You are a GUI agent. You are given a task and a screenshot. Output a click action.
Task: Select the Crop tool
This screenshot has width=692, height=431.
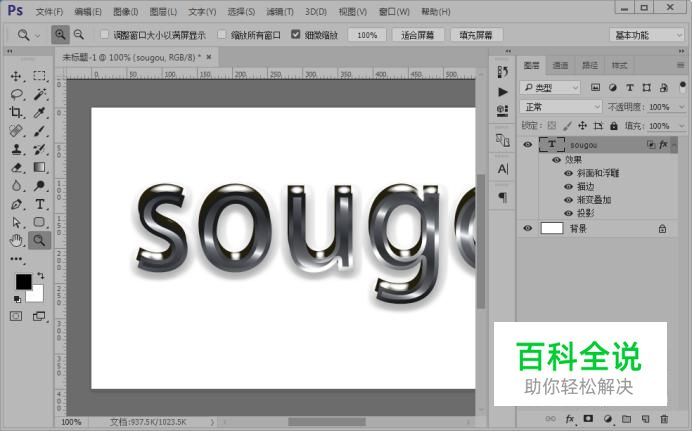click(16, 112)
